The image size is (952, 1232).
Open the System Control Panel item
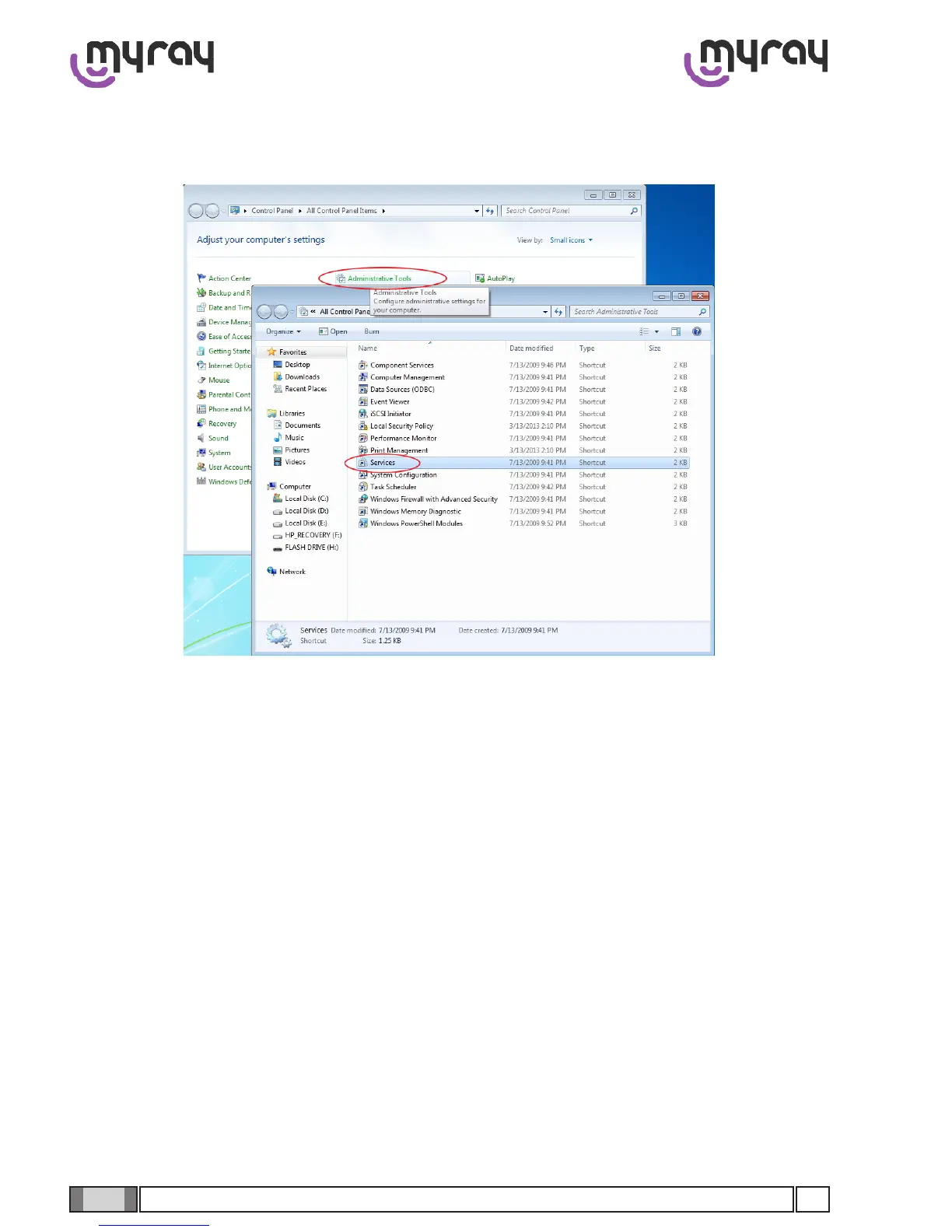tap(214, 453)
